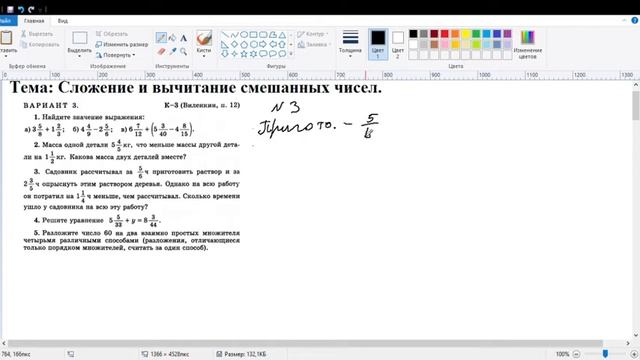Activate Цвет 1 foreground color box

pos(378,44)
